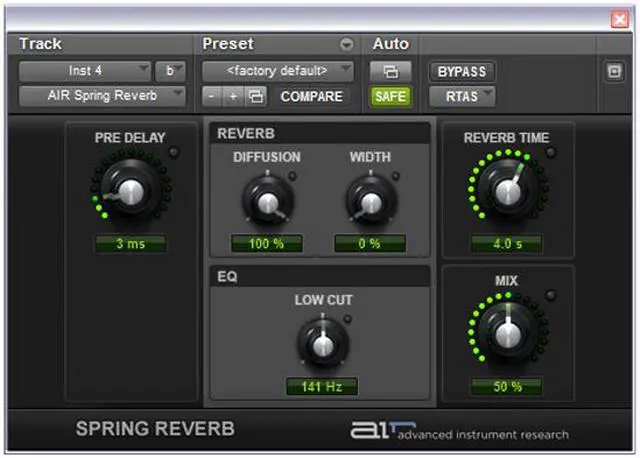Toggle the automation SAFE button

pyautogui.click(x=391, y=96)
